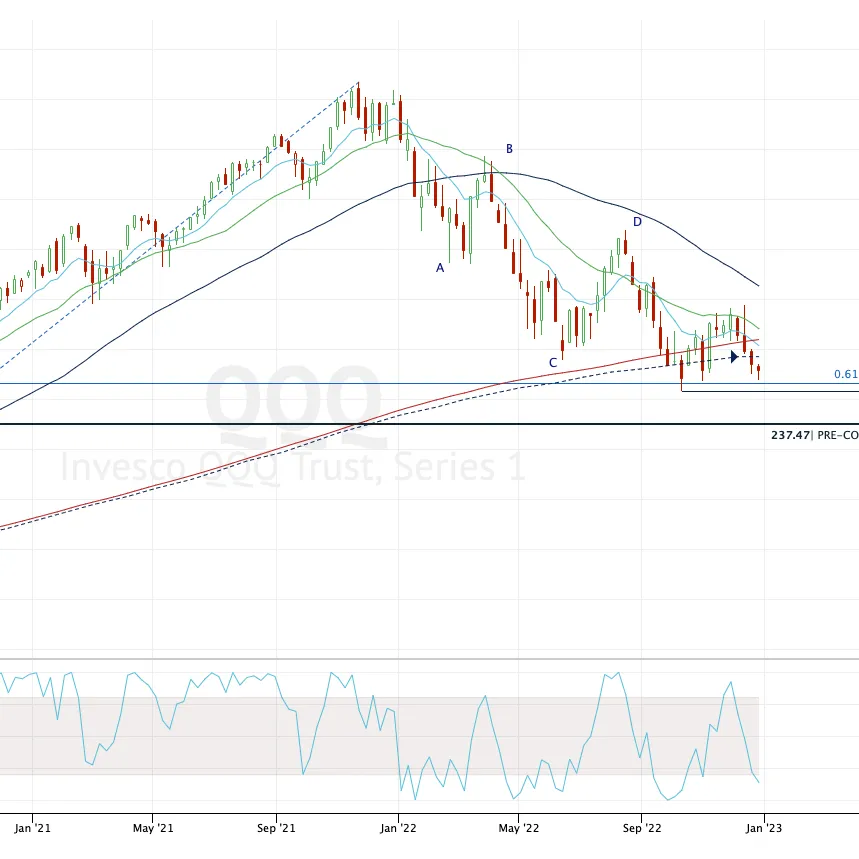Select the Jan '23 axis label
This screenshot has width=859, height=859.
click(x=764, y=828)
